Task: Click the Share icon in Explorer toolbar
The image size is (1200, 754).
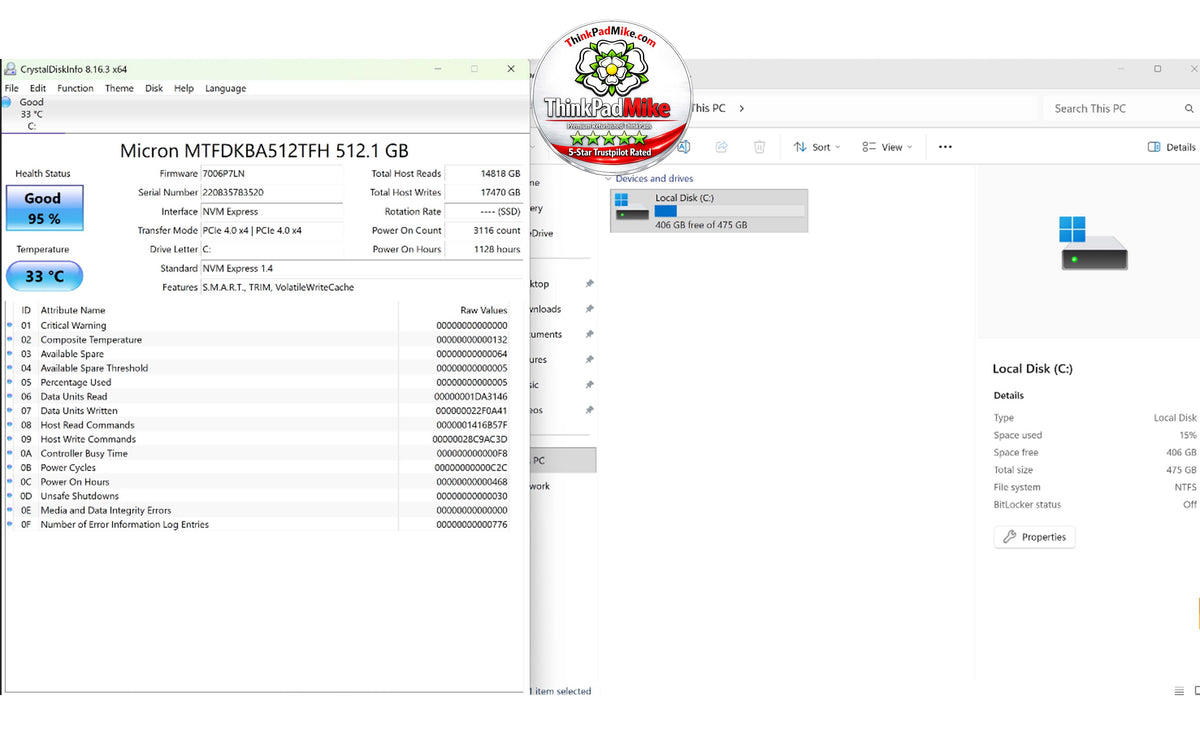Action: pyautogui.click(x=721, y=147)
